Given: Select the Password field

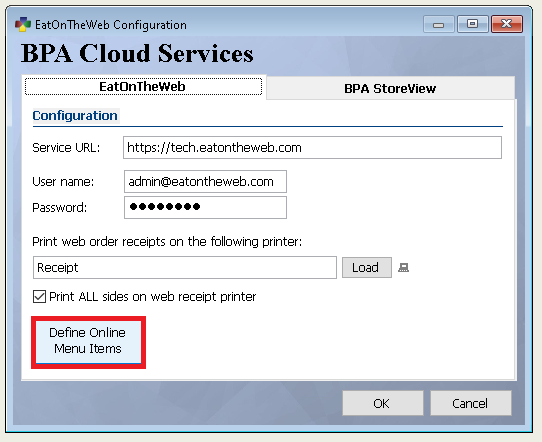Looking at the screenshot, I should (205, 207).
